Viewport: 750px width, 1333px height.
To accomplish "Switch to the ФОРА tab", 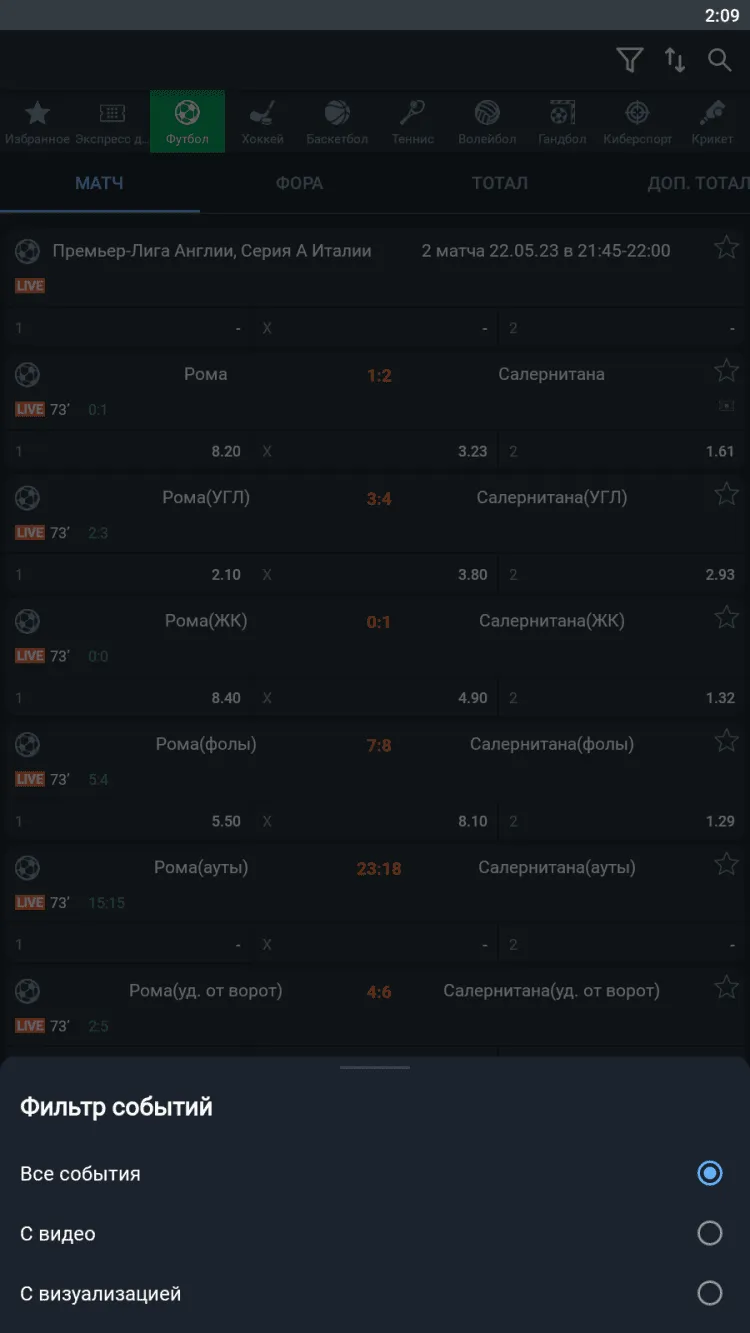I will click(299, 183).
